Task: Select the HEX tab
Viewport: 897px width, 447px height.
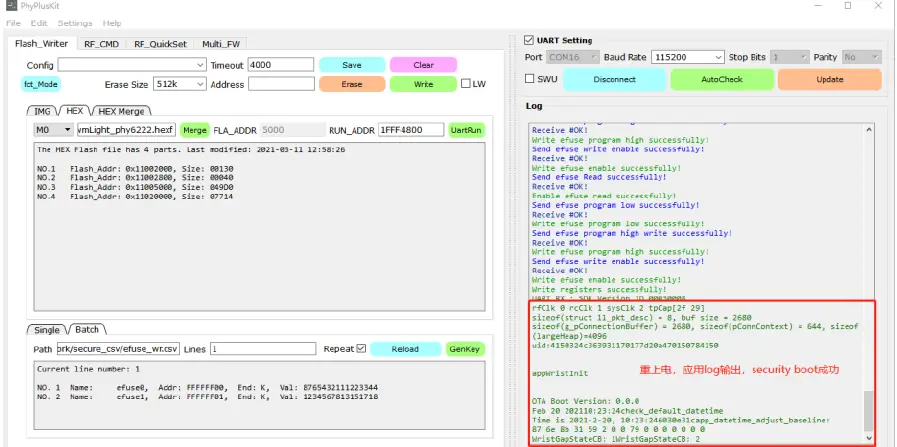Action: click(74, 110)
